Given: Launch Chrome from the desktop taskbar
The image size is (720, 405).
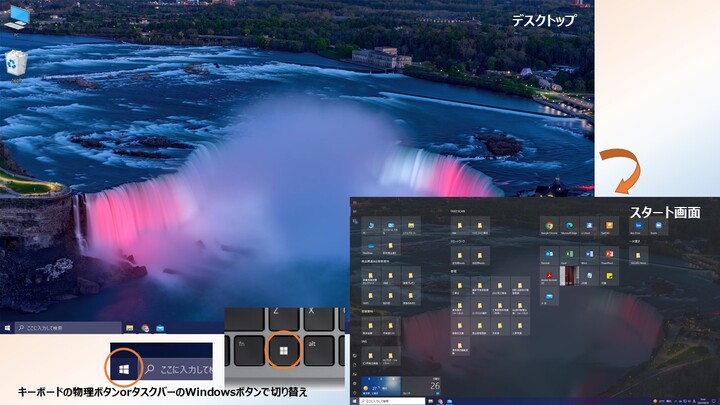Looking at the screenshot, I should 145,328.
